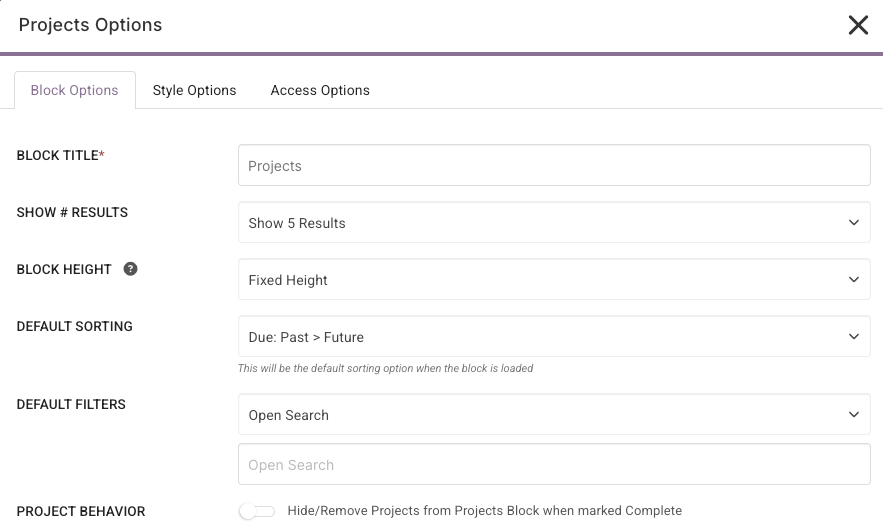This screenshot has height=528, width=883.
Task: Click the Block Title text field
Action: [x=553, y=166]
